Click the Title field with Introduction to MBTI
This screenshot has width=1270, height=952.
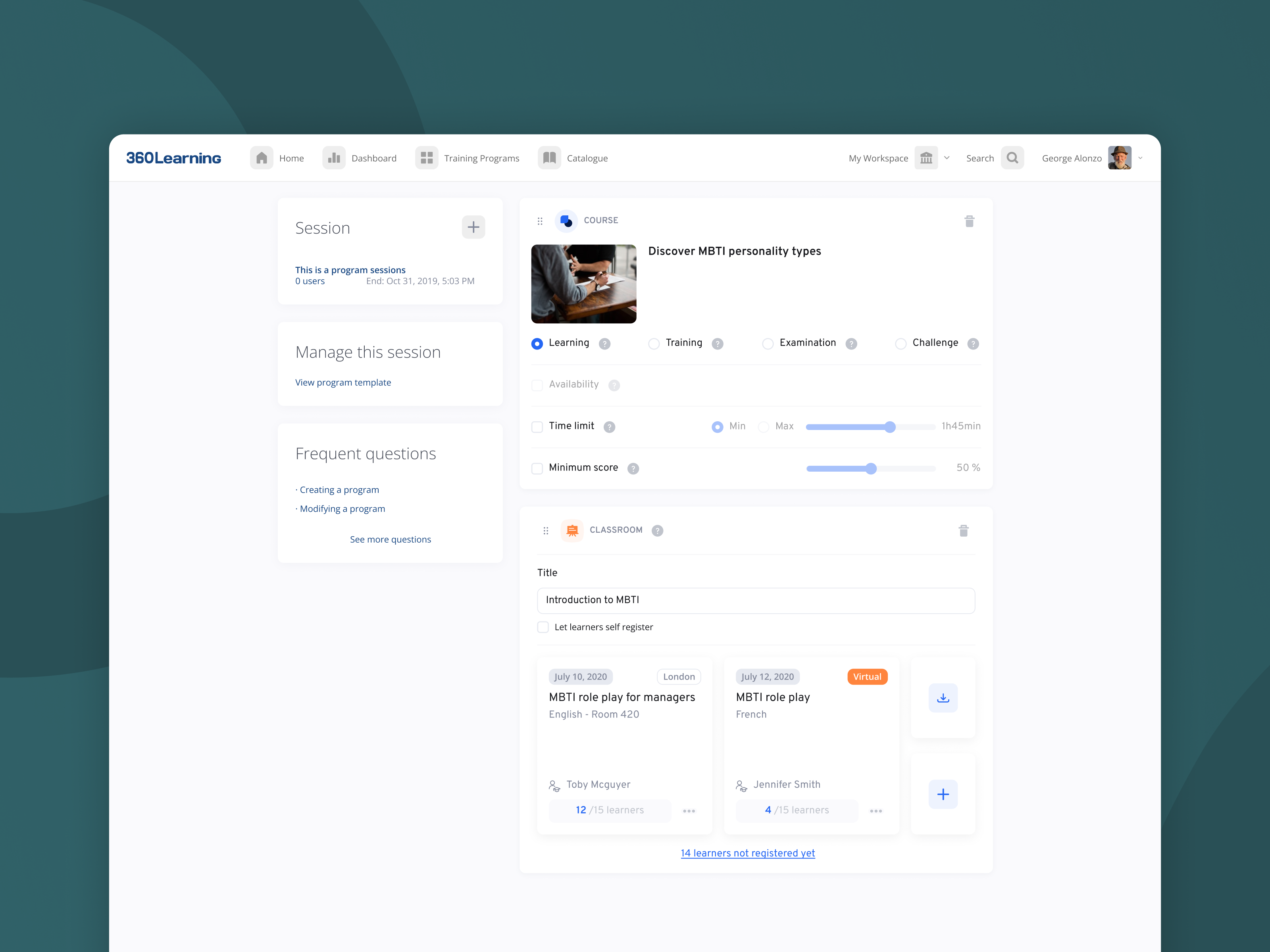[x=755, y=600]
